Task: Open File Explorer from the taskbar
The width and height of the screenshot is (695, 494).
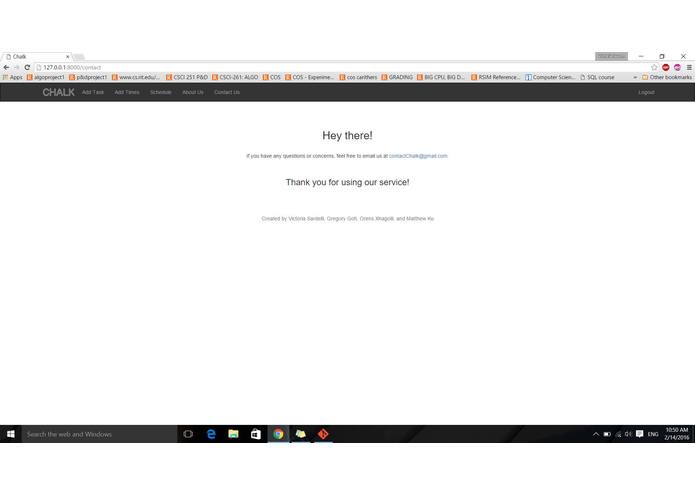Action: 233,434
